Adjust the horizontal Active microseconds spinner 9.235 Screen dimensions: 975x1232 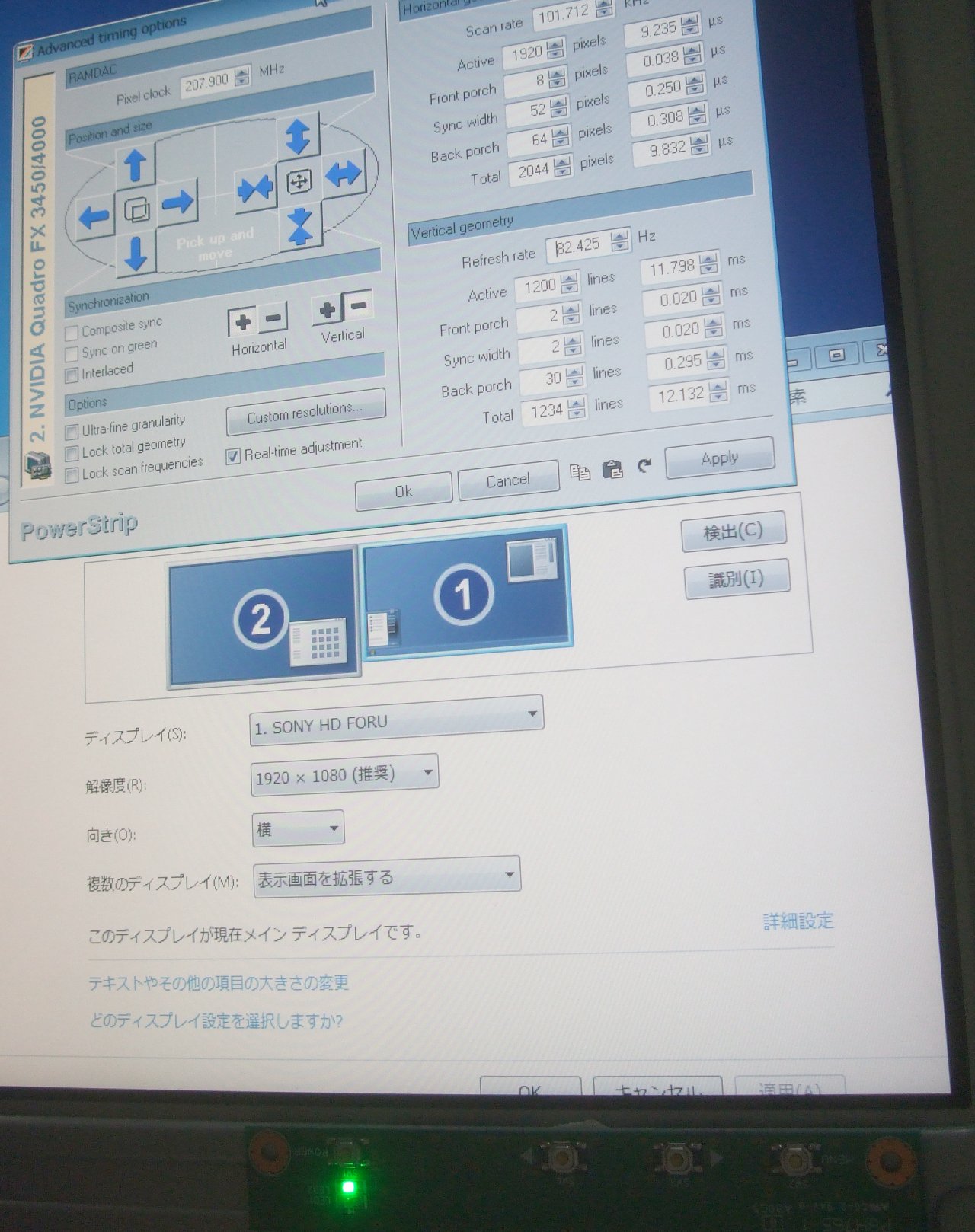(x=690, y=24)
